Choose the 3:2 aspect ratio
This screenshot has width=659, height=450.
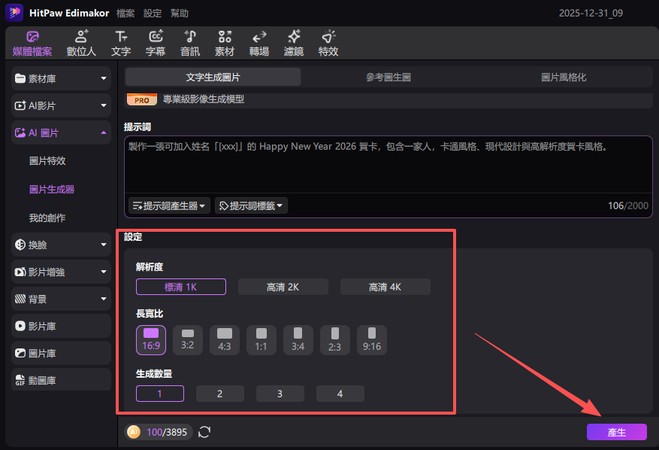click(x=187, y=340)
